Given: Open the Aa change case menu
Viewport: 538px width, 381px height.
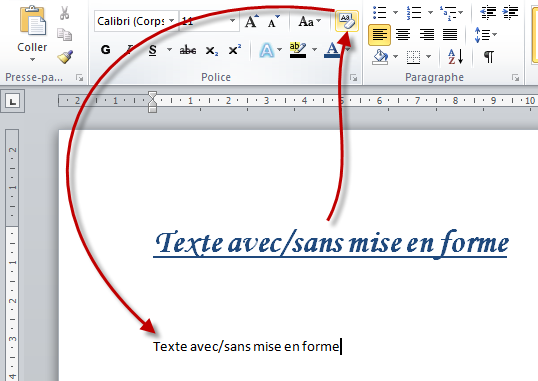Looking at the screenshot, I should coord(309,21).
